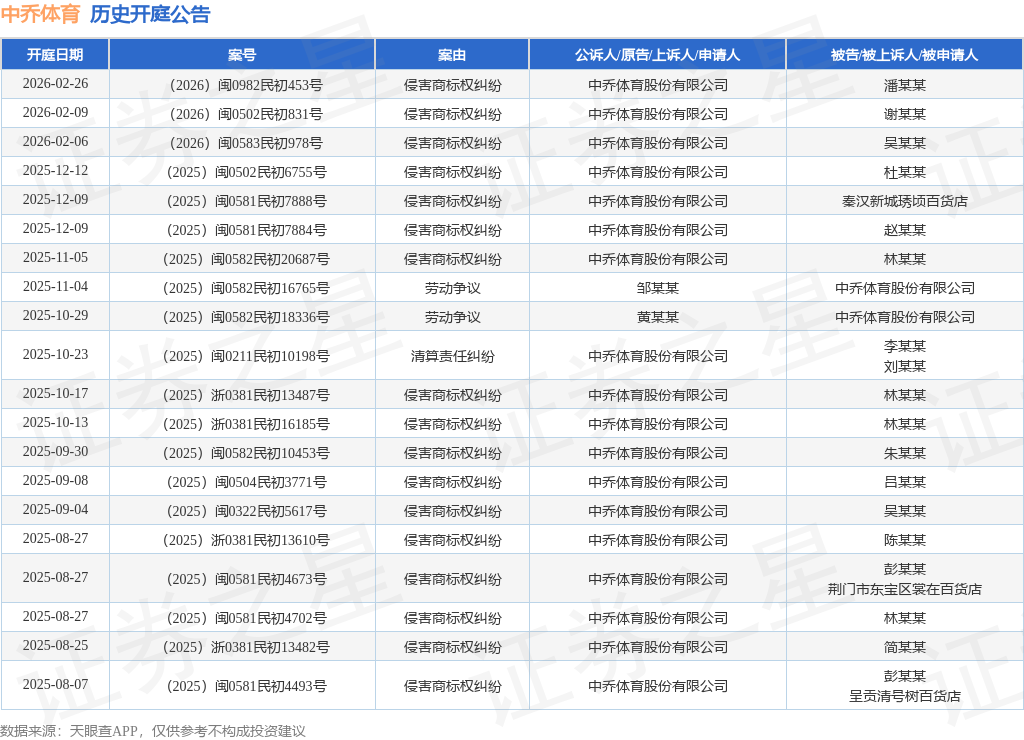Click plaintiff cell 邹某某
Image resolution: width=1024 pixels, height=740 pixels.
click(657, 288)
